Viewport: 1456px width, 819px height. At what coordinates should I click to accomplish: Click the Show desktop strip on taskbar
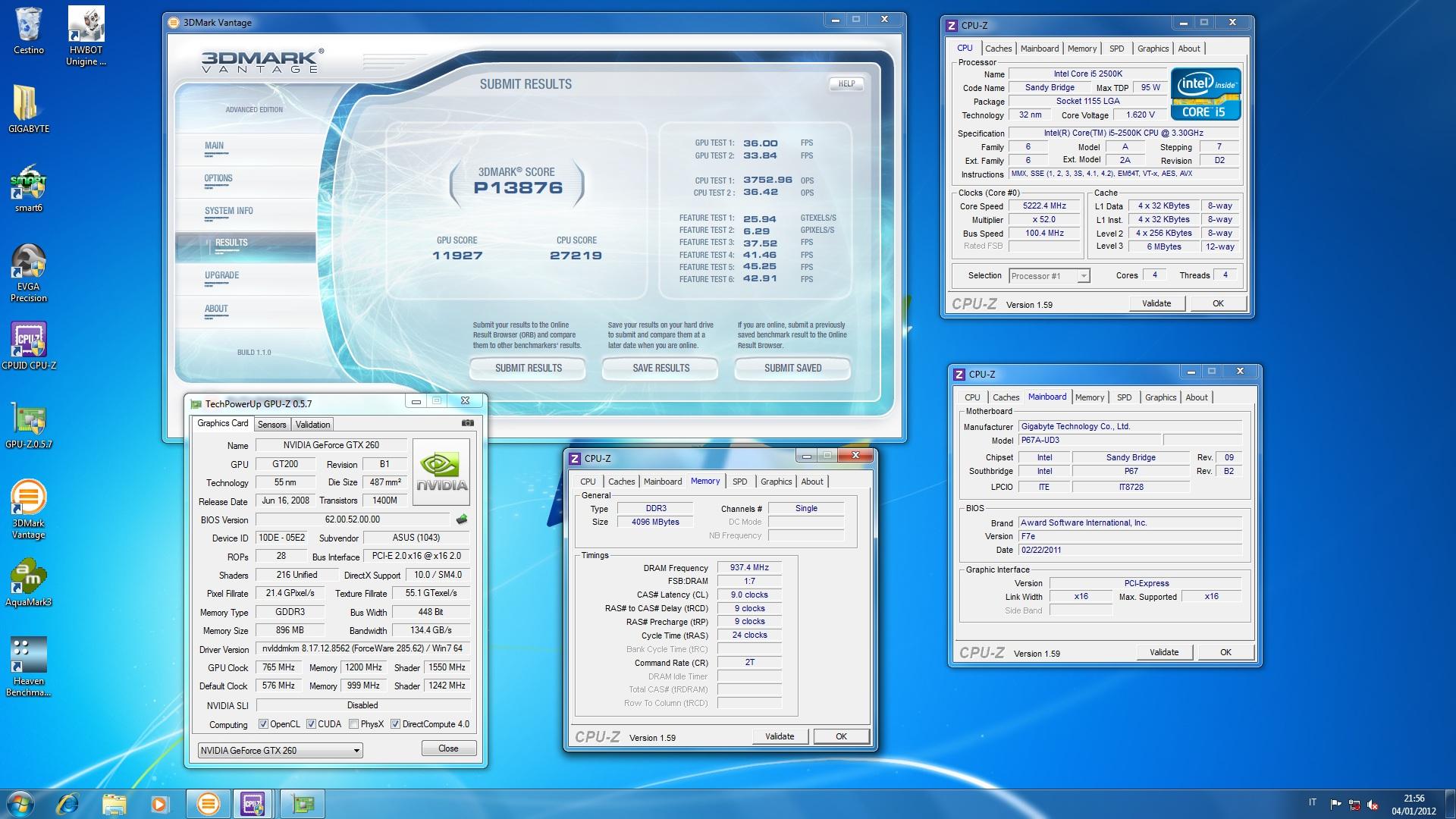pyautogui.click(x=1450, y=804)
